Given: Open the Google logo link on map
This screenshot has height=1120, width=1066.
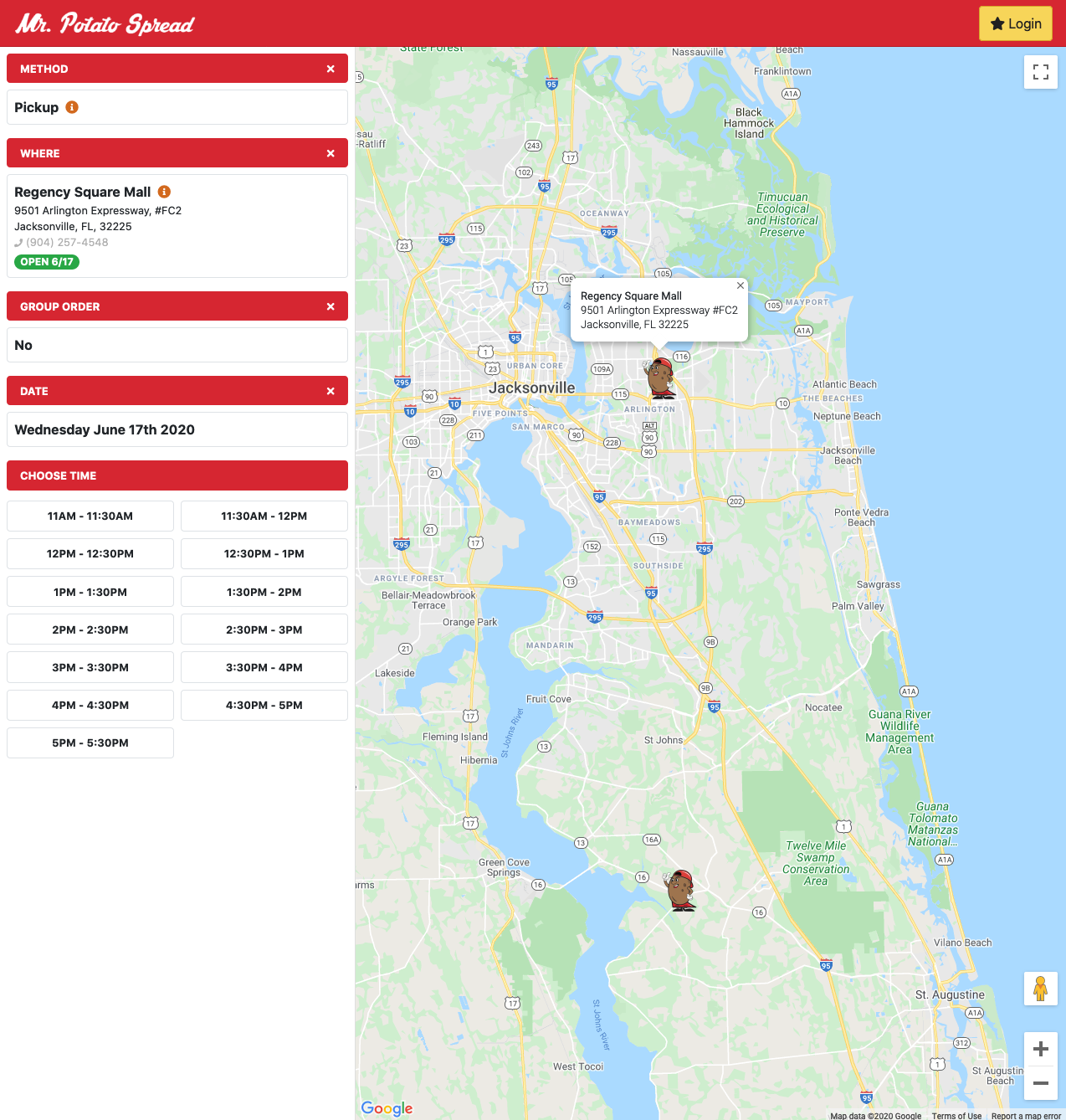Looking at the screenshot, I should pyautogui.click(x=387, y=1108).
